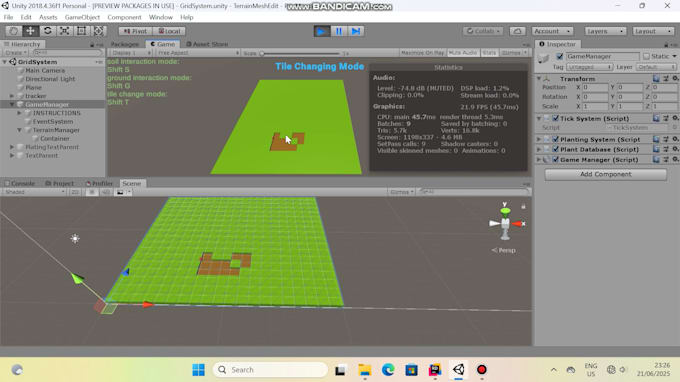Expand the INSTRUCTIONS hierarchy item
Viewport: 680px width, 382px height.
pyautogui.click(x=20, y=113)
